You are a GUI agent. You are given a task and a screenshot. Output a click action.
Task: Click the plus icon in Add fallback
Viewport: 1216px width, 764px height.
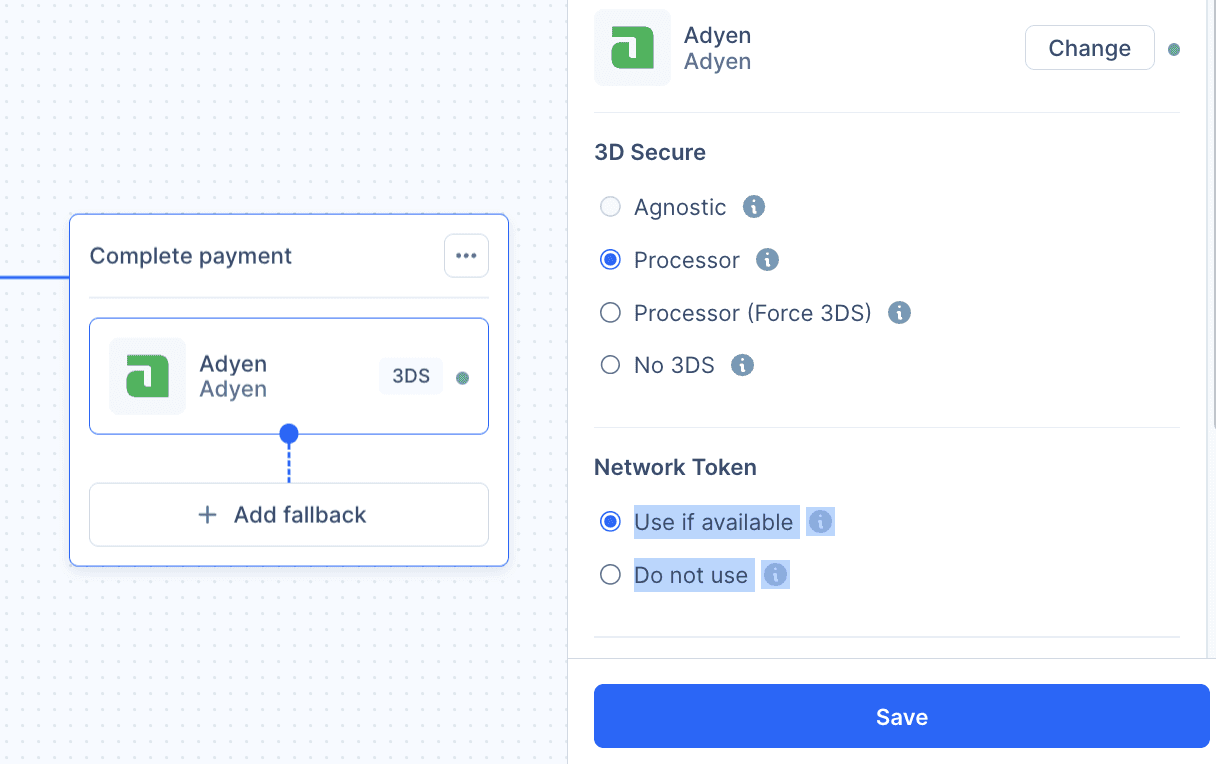coord(207,515)
